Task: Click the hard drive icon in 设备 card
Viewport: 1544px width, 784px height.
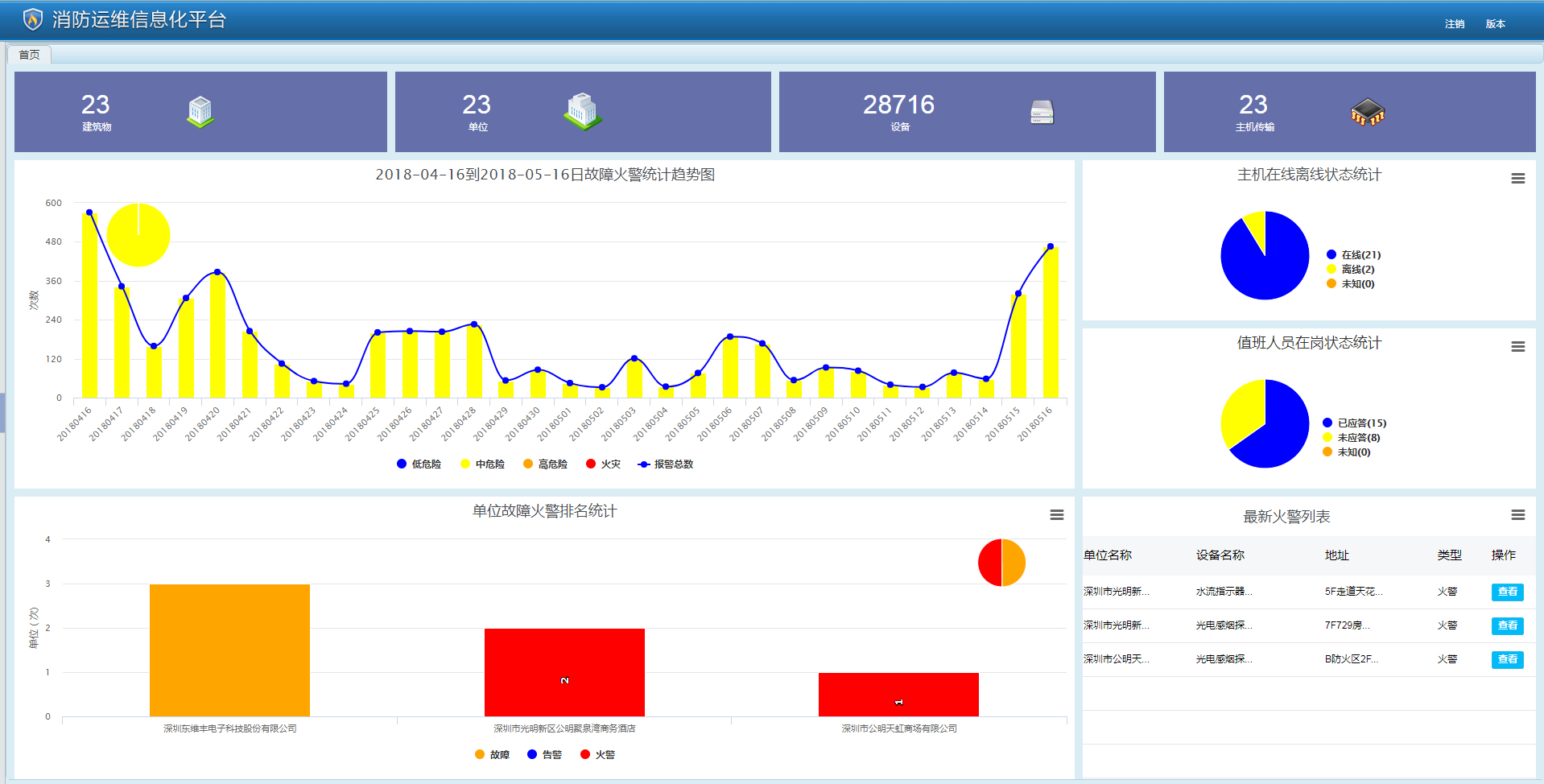Action: click(1042, 112)
